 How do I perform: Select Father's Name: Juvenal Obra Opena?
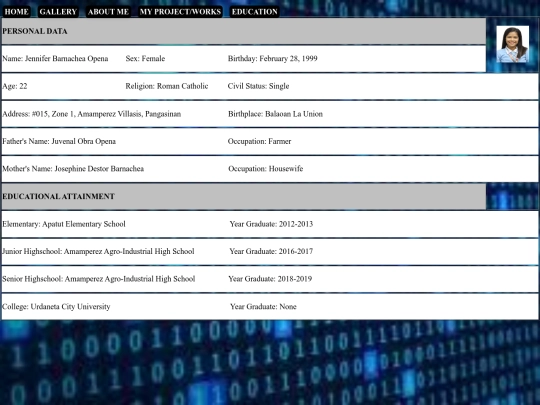[59, 141]
